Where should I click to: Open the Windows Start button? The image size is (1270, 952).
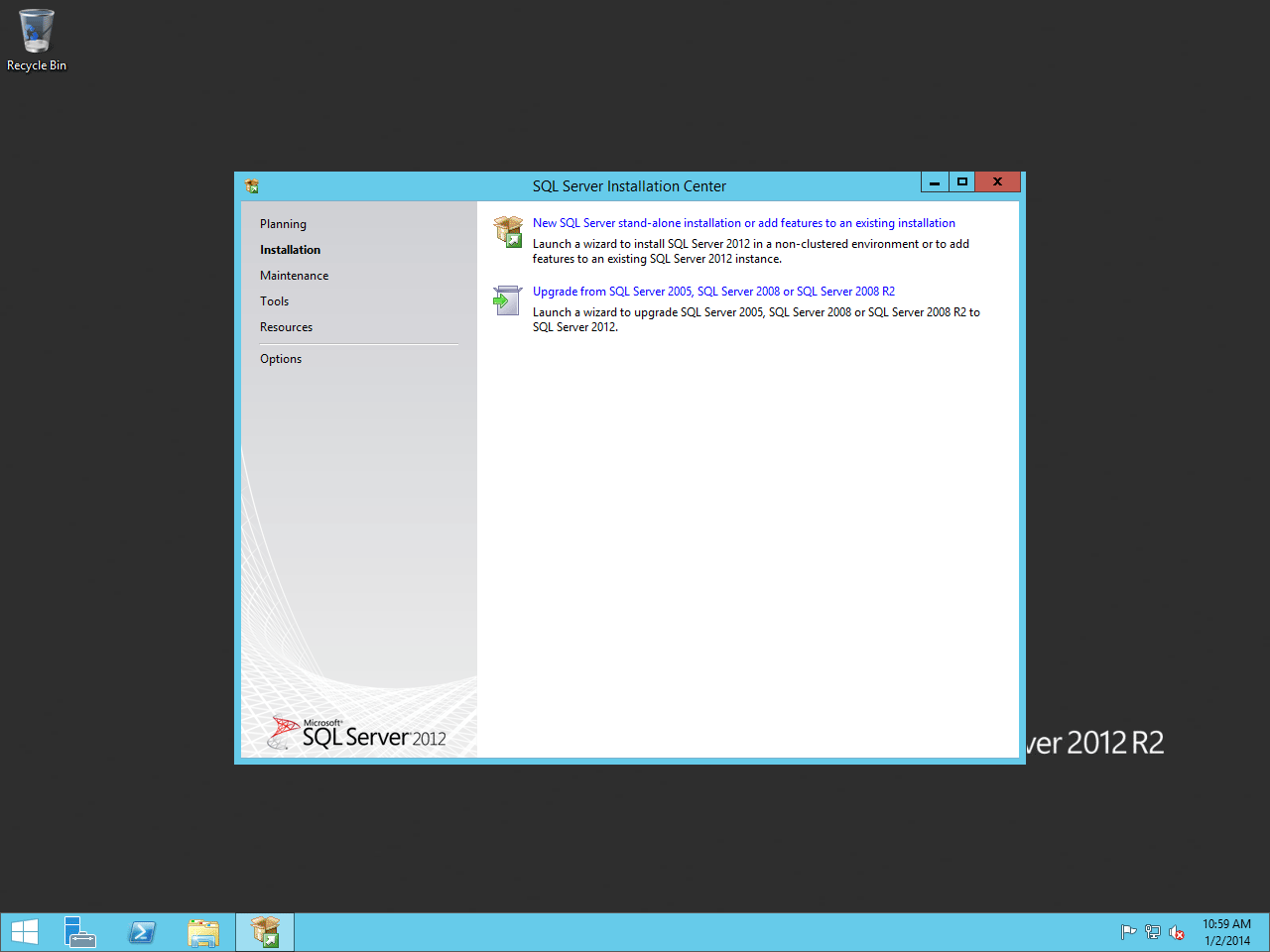pos(25,932)
